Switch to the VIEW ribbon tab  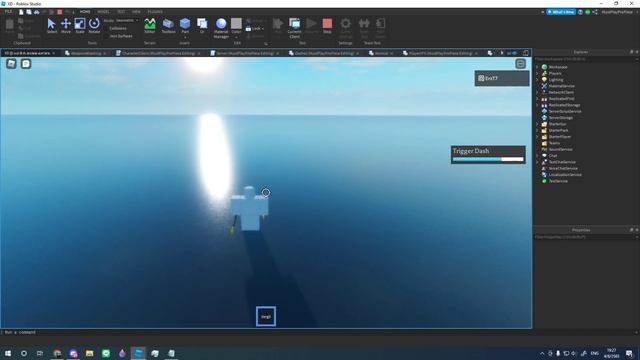pyautogui.click(x=136, y=12)
